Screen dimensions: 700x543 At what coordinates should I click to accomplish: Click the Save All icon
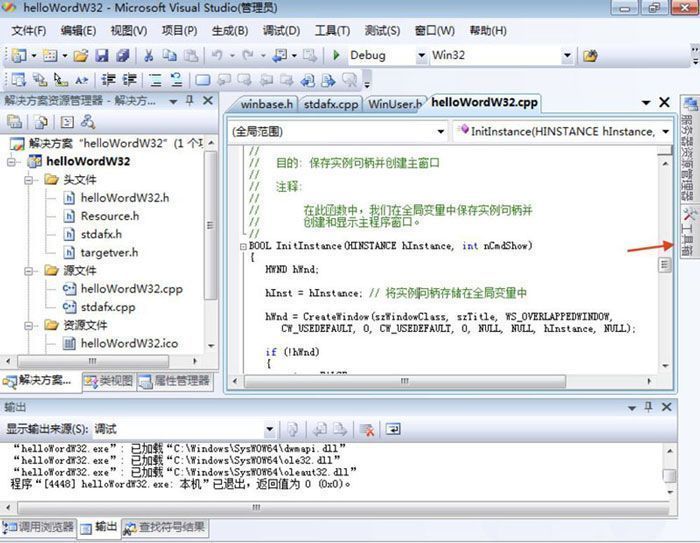click(123, 55)
